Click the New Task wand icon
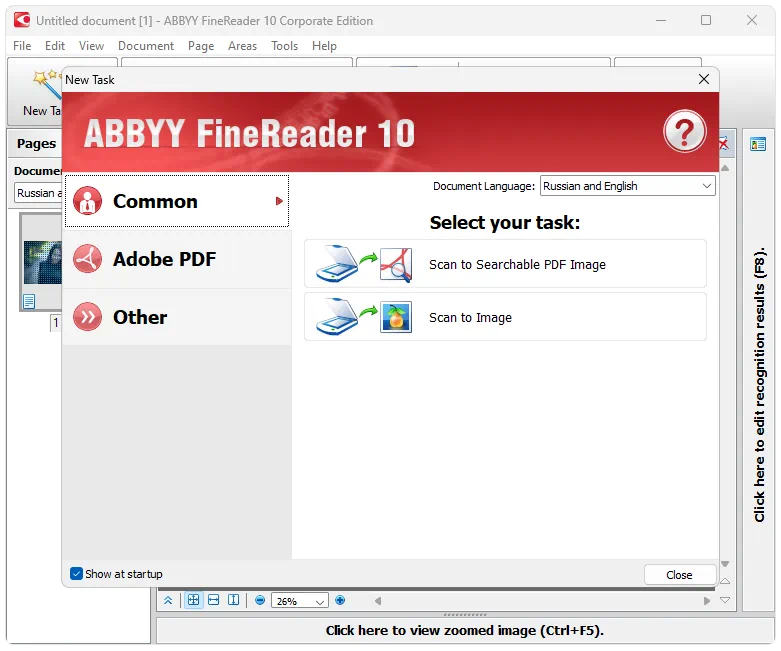The image size is (781, 651). tap(46, 84)
